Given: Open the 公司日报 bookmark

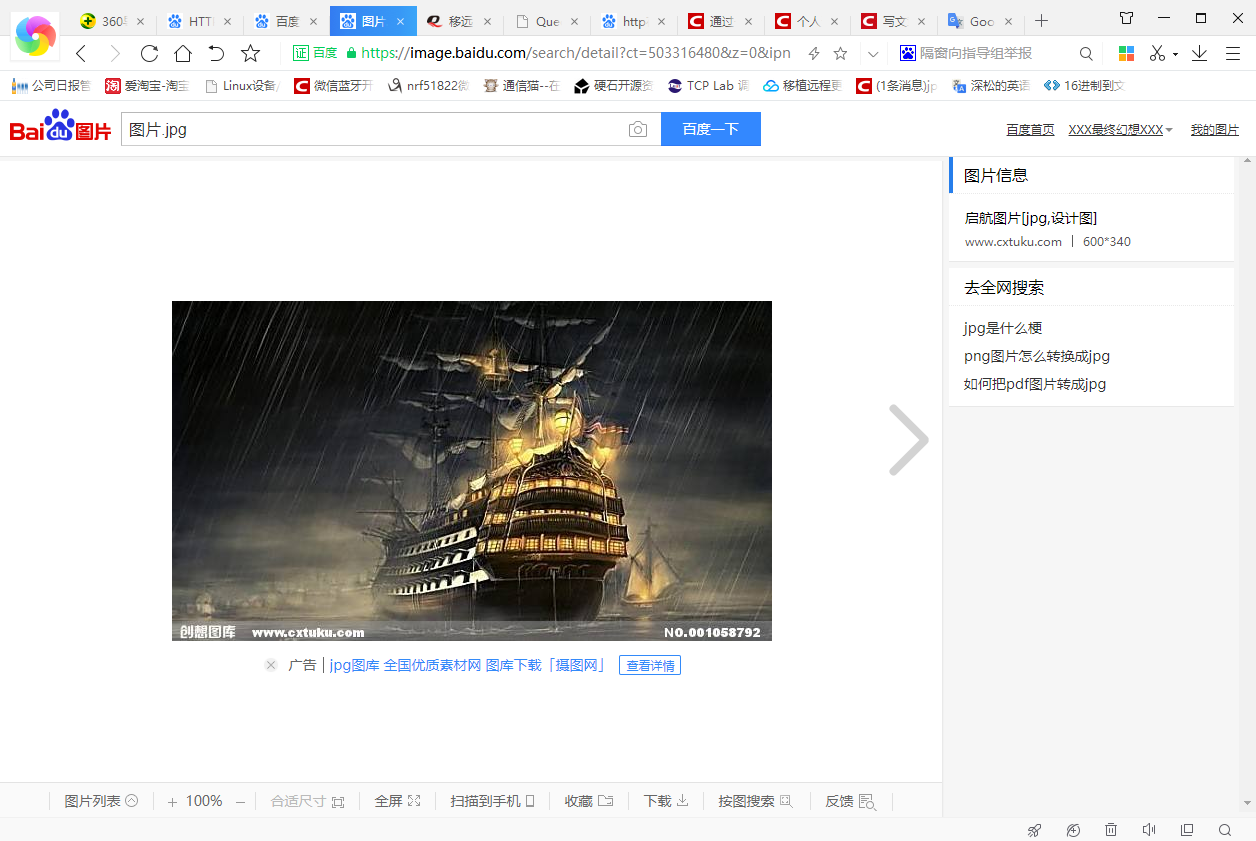Looking at the screenshot, I should click(x=51, y=86).
